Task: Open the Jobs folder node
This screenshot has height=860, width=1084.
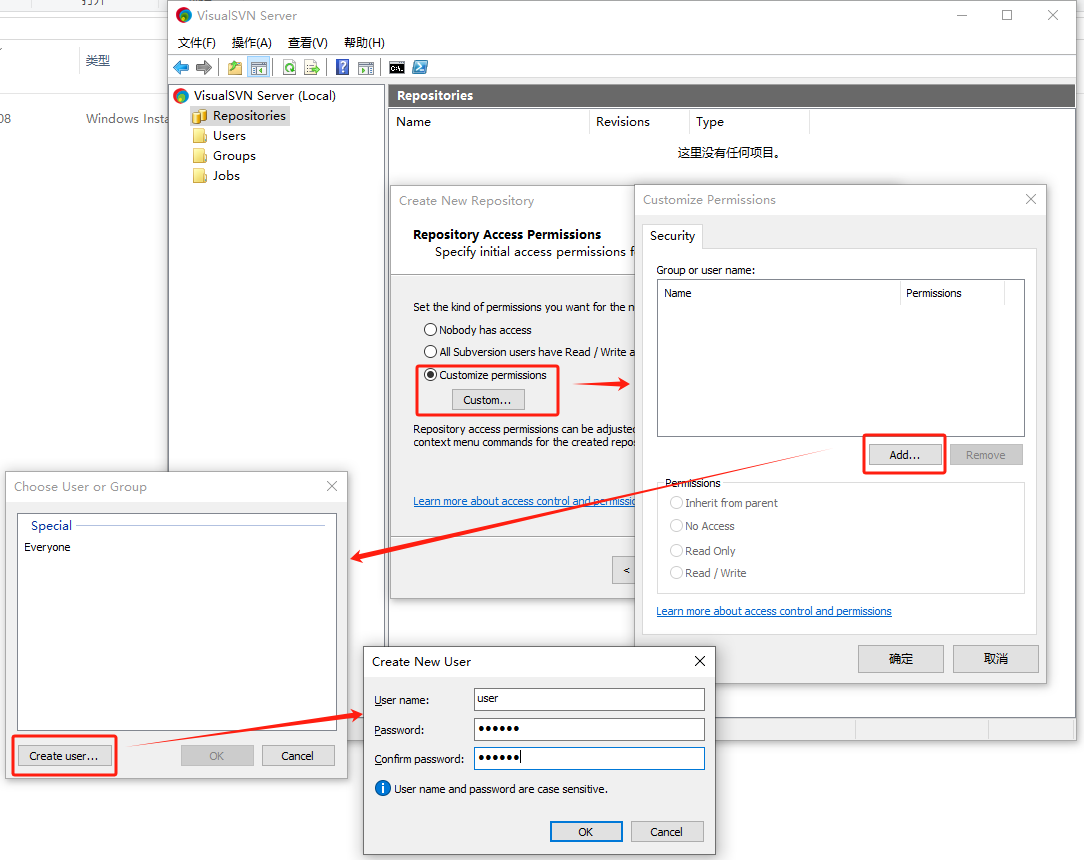Action: pyautogui.click(x=226, y=176)
